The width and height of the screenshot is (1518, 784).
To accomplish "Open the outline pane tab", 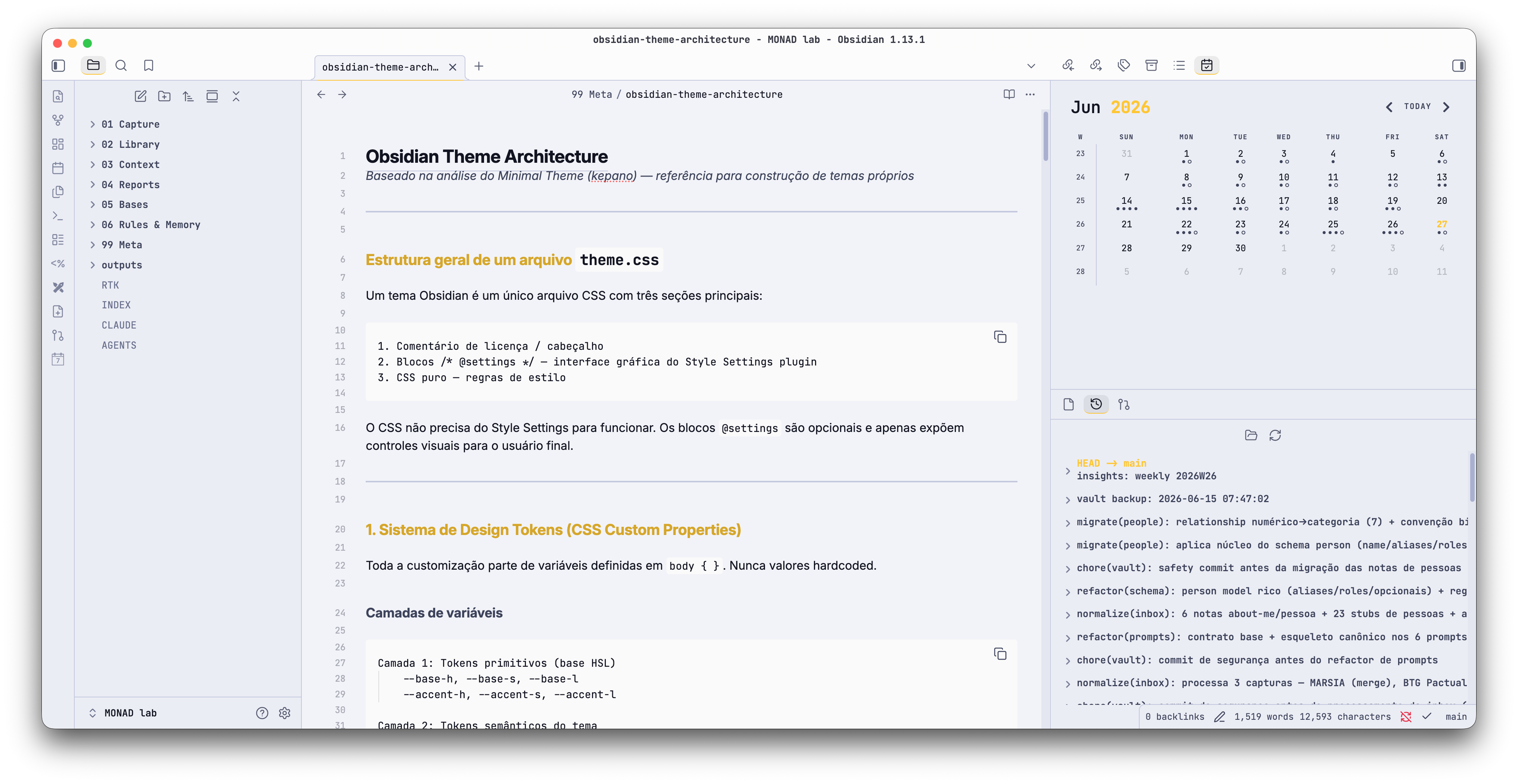I will click(1179, 65).
